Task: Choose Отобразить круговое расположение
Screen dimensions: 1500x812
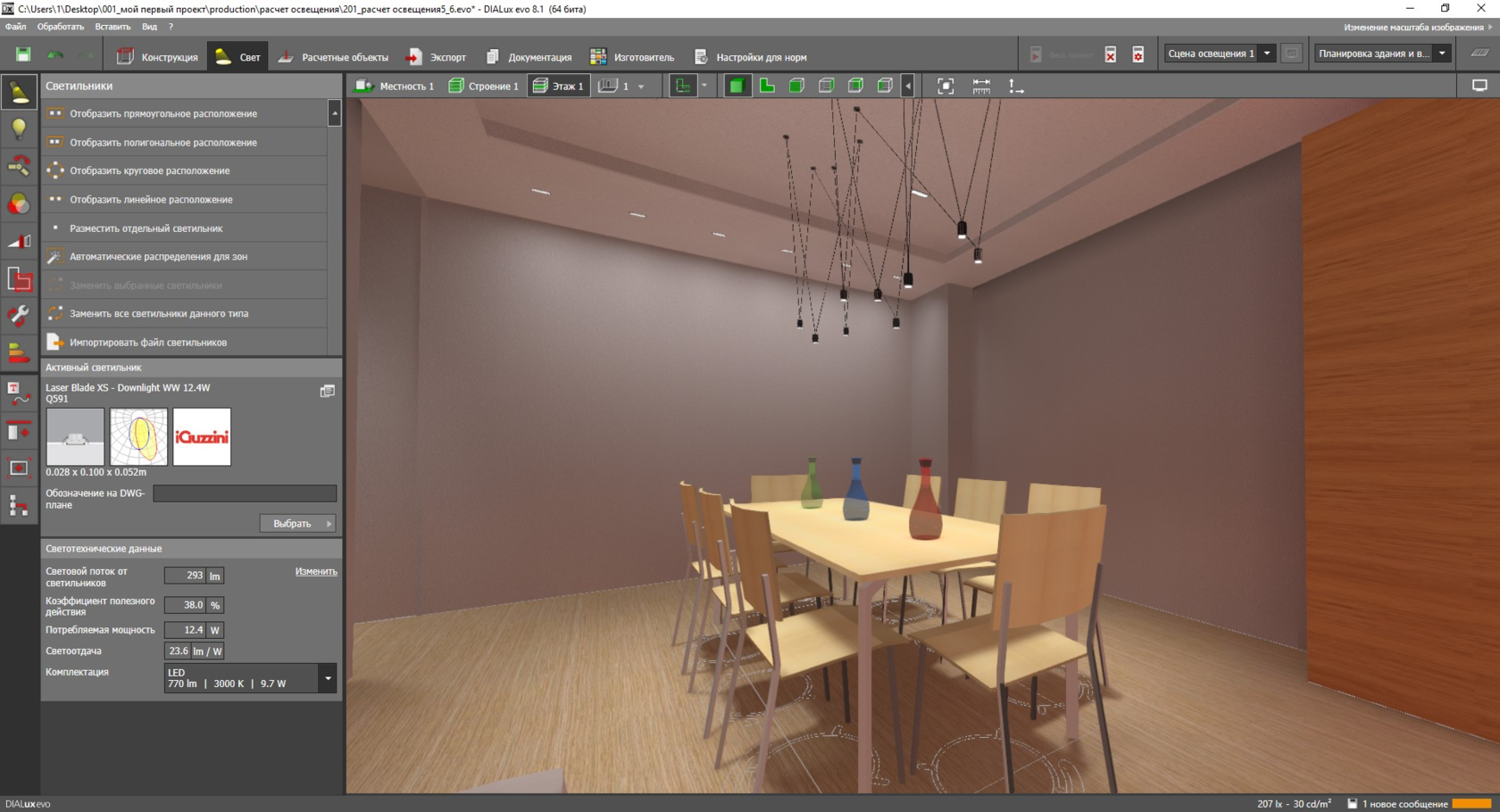Action: (x=185, y=170)
